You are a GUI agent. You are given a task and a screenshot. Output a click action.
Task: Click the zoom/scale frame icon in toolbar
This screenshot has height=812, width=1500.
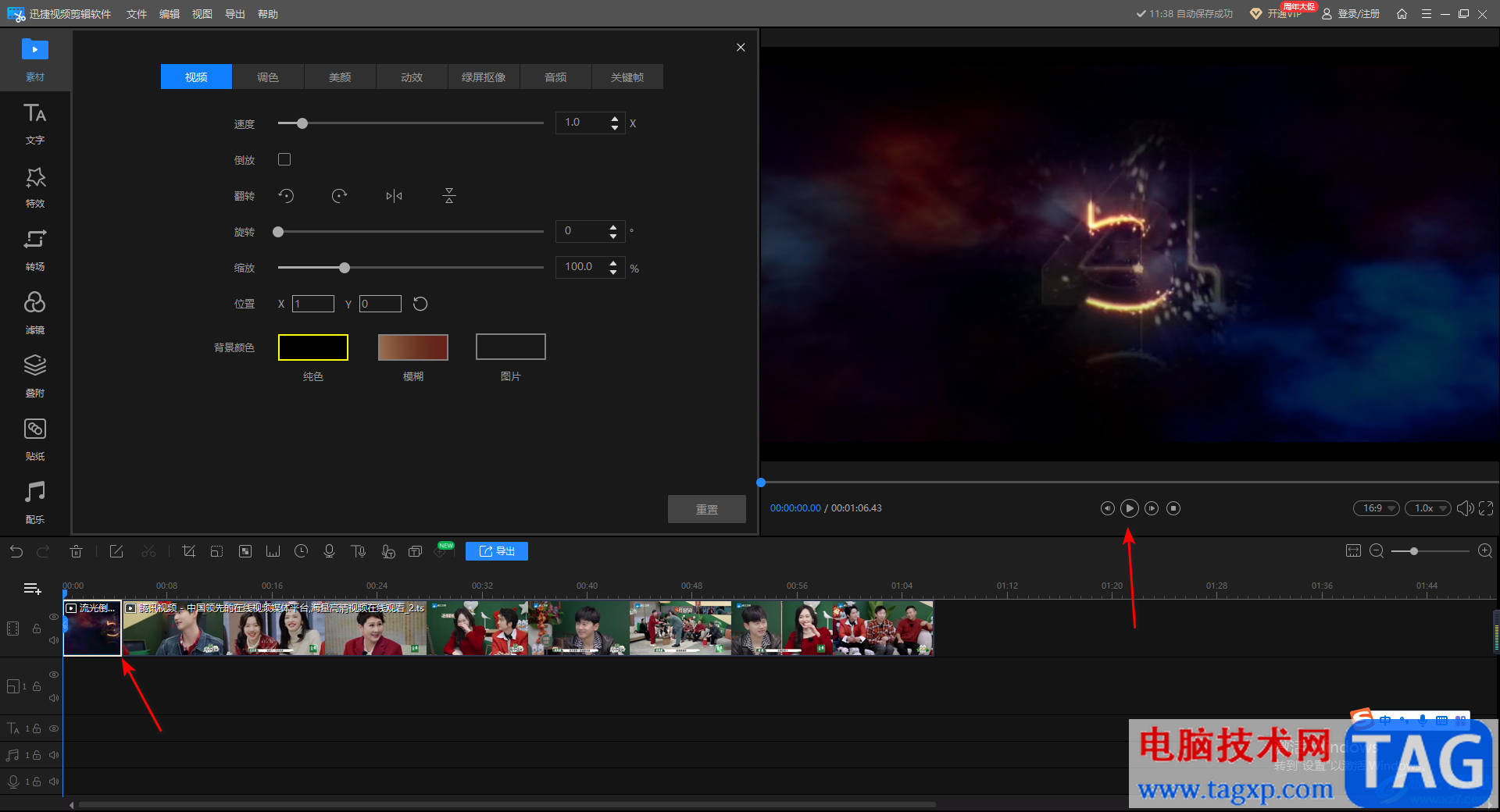point(217,551)
